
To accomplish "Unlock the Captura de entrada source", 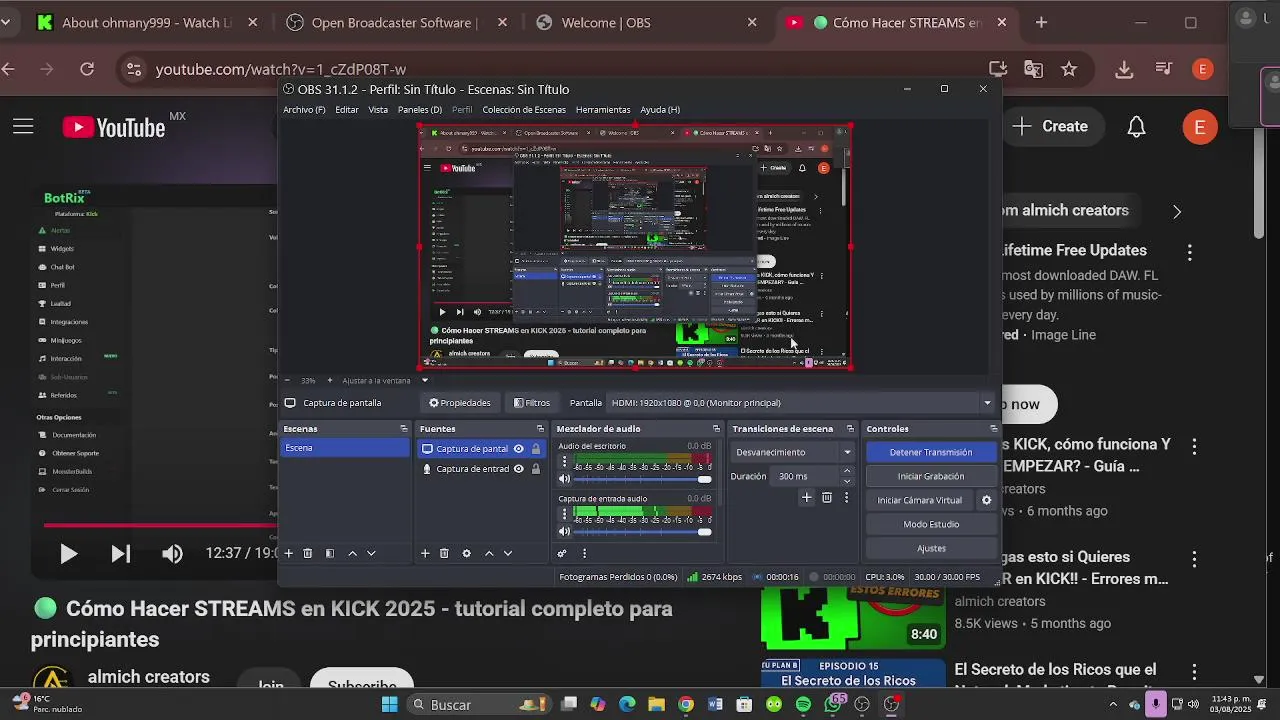I will point(535,469).
